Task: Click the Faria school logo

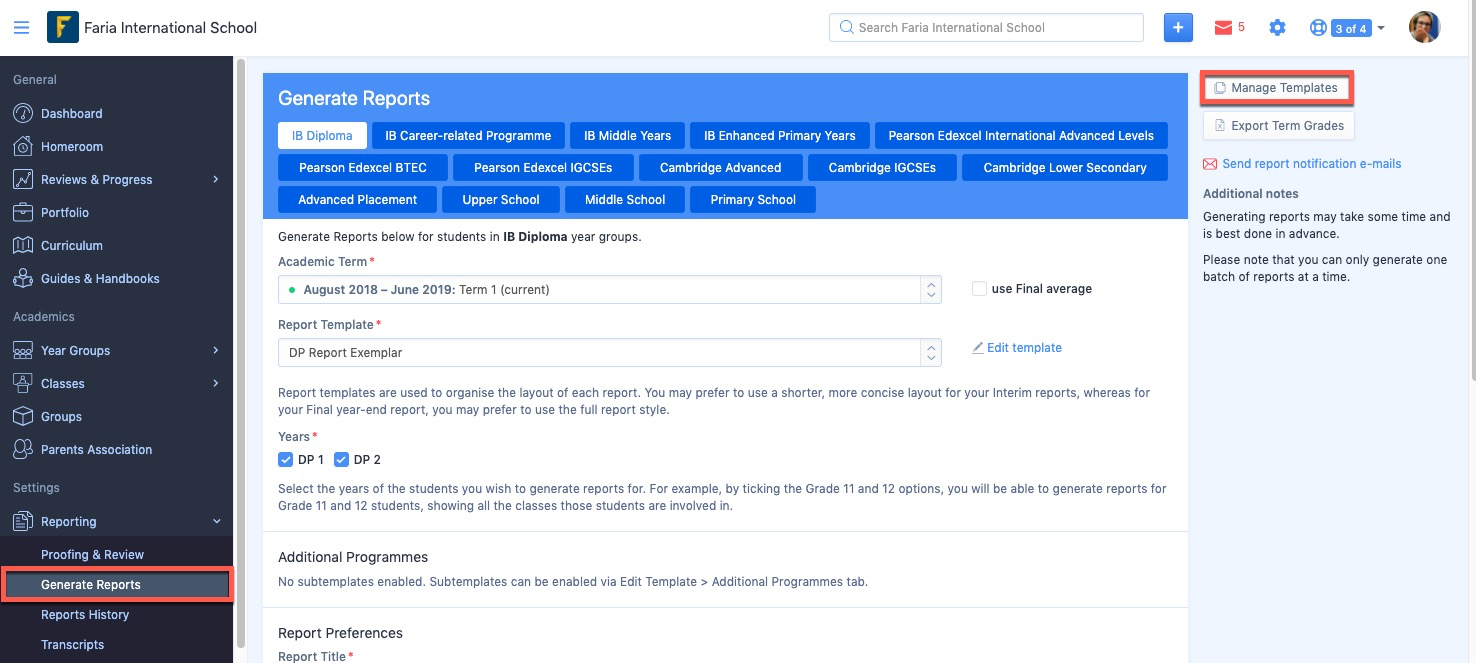Action: pyautogui.click(x=63, y=27)
